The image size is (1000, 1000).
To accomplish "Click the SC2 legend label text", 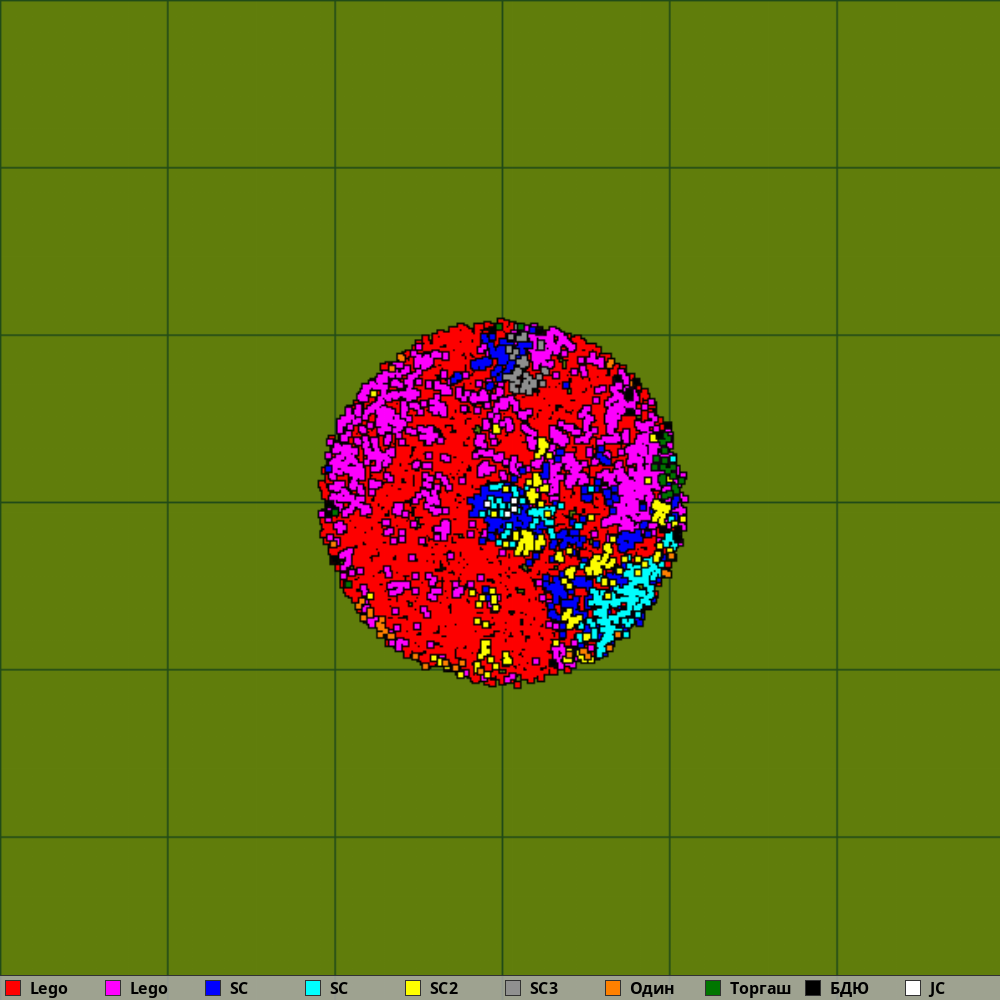I will pyautogui.click(x=444, y=988).
